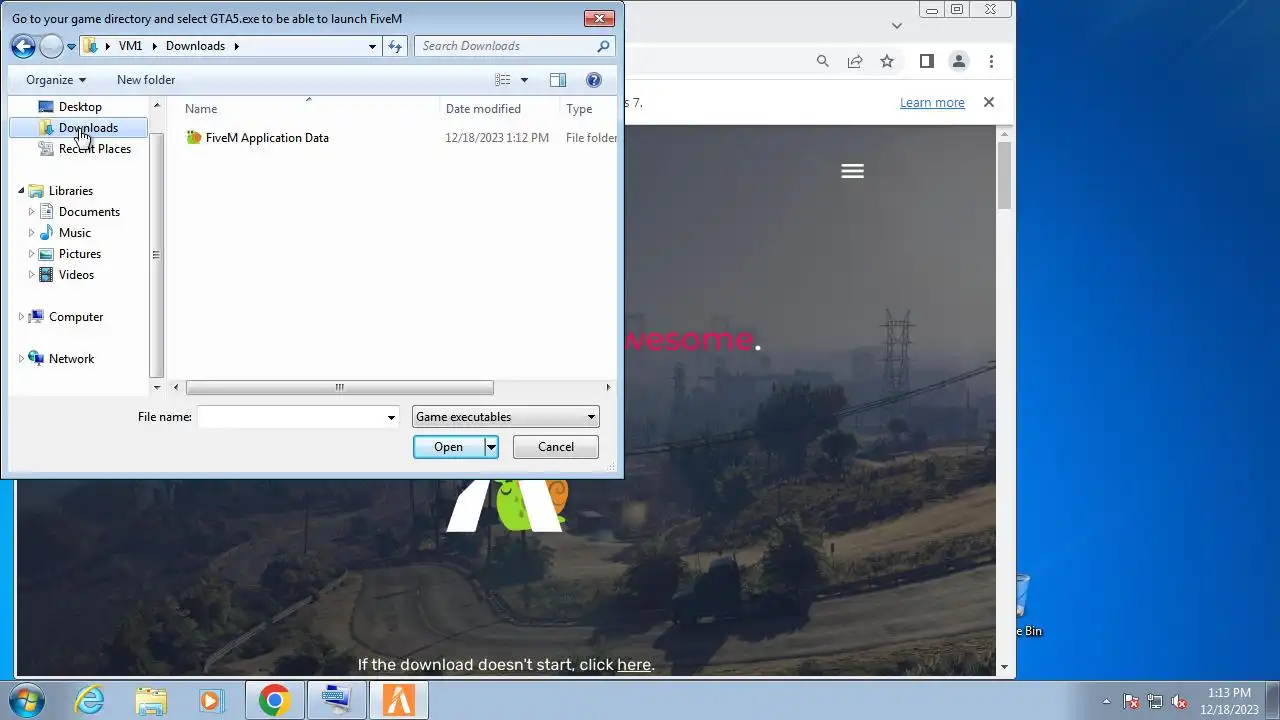Select Recent Places in navigation pane
This screenshot has width=1280, height=720.
tap(94, 149)
